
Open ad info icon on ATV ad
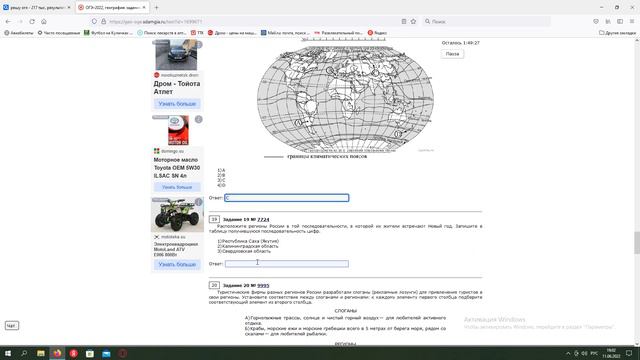[x=198, y=202]
